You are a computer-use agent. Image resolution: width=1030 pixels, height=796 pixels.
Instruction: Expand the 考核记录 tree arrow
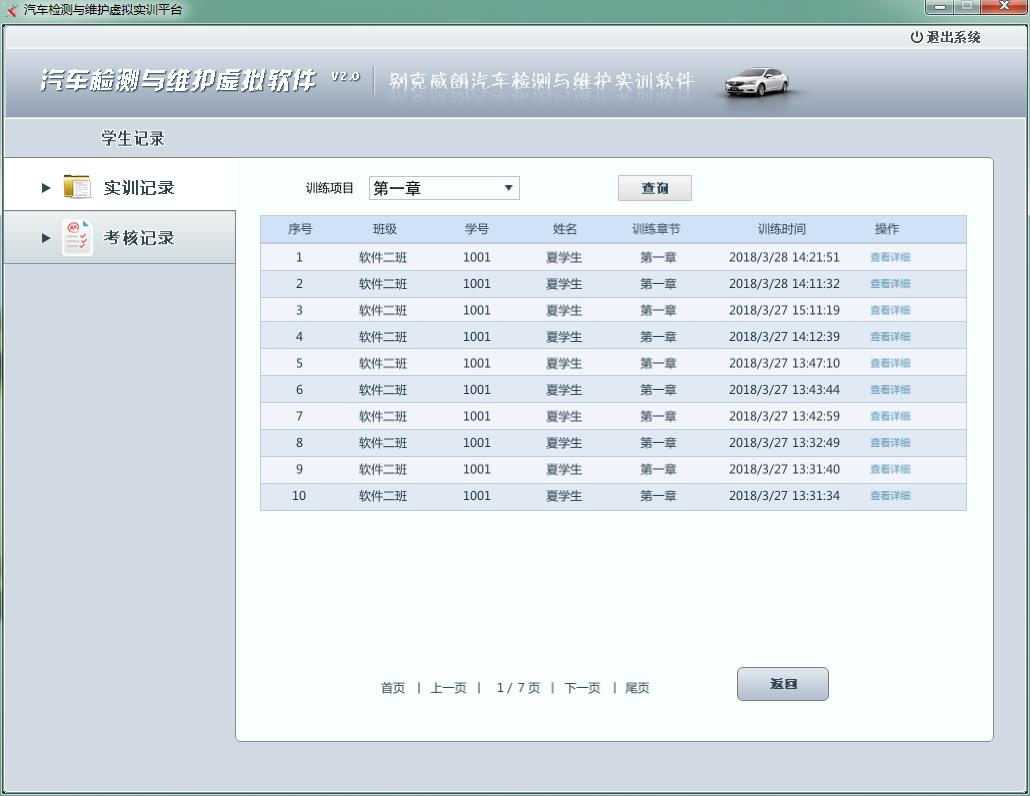click(x=46, y=238)
